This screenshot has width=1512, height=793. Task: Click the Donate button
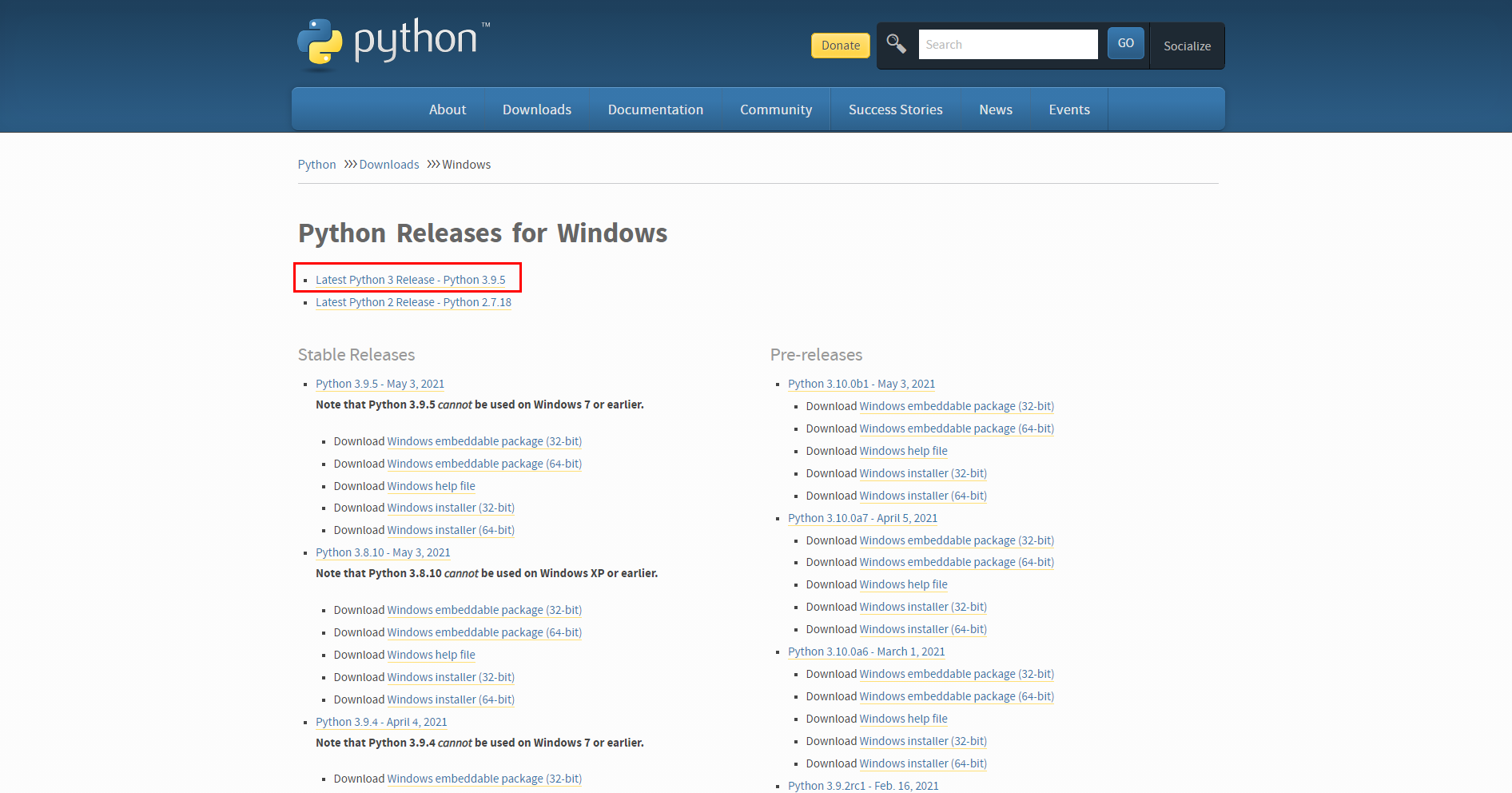pos(841,46)
